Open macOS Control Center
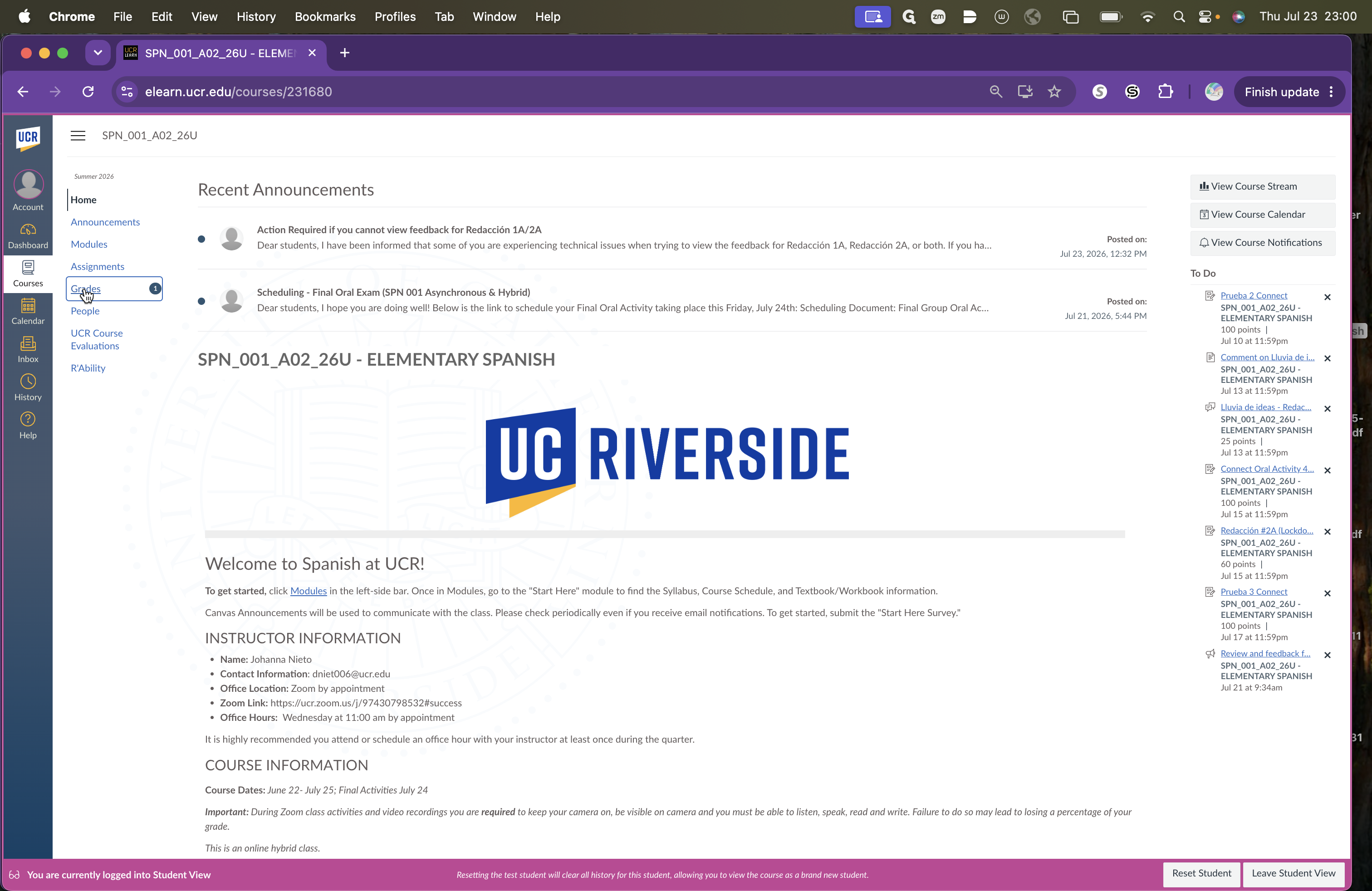Viewport: 1372px width, 891px height. tap(1205, 17)
